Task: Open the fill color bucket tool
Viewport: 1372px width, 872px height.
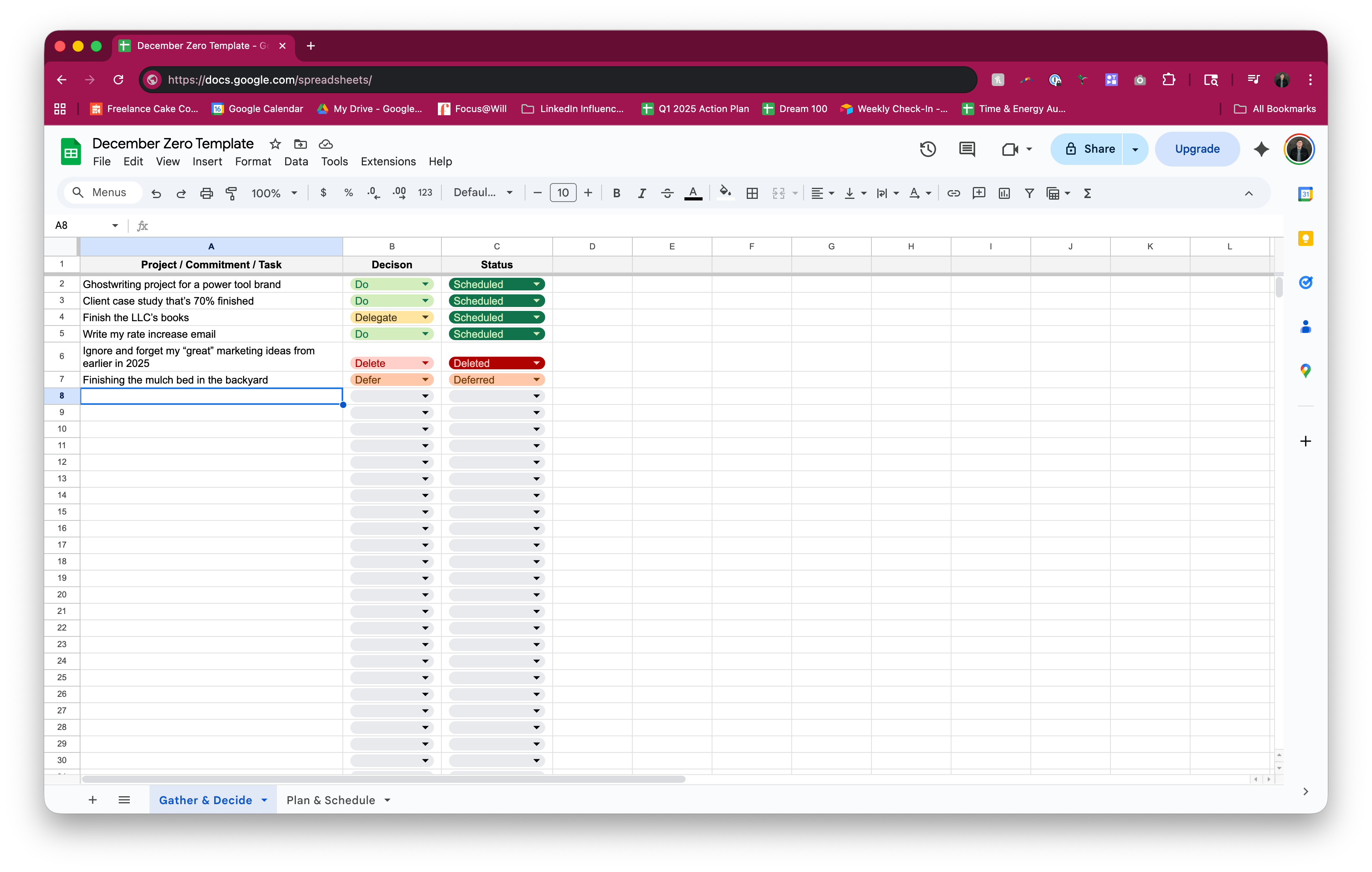Action: click(x=725, y=193)
